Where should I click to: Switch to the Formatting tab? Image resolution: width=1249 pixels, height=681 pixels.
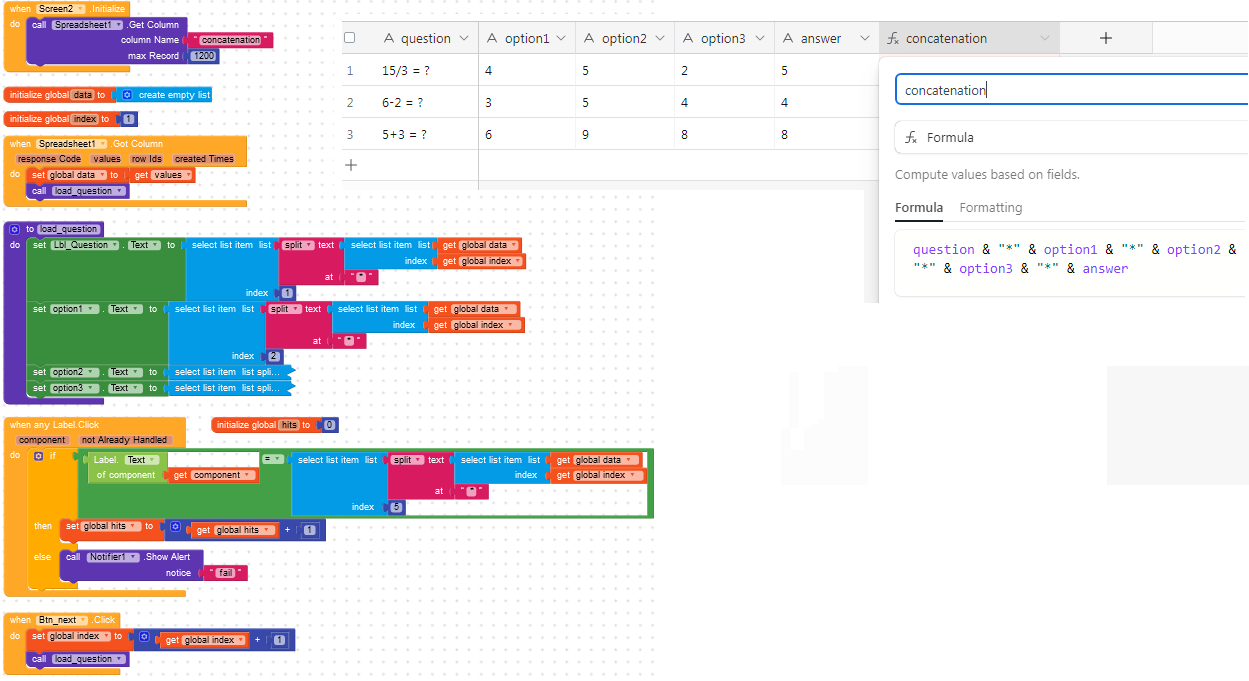990,208
